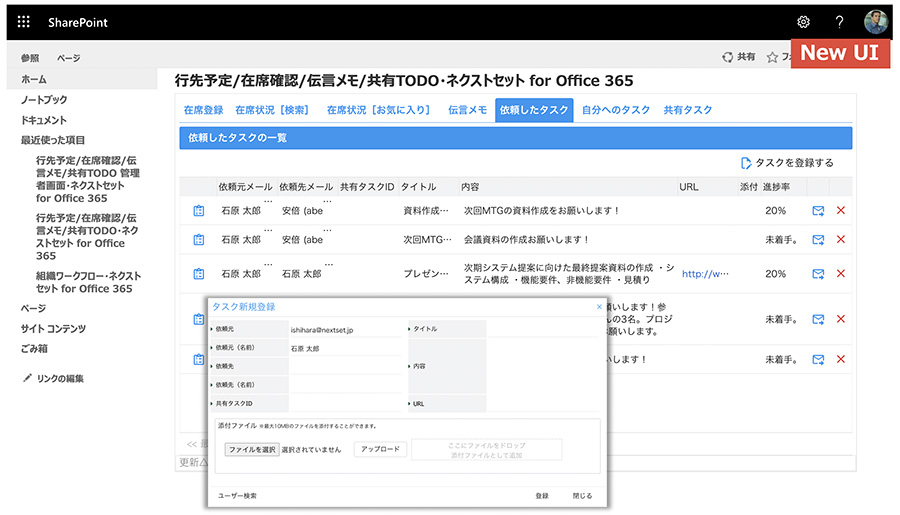Delete the の3名 row task with red X
This screenshot has width=900, height=515.
pos(841,319)
